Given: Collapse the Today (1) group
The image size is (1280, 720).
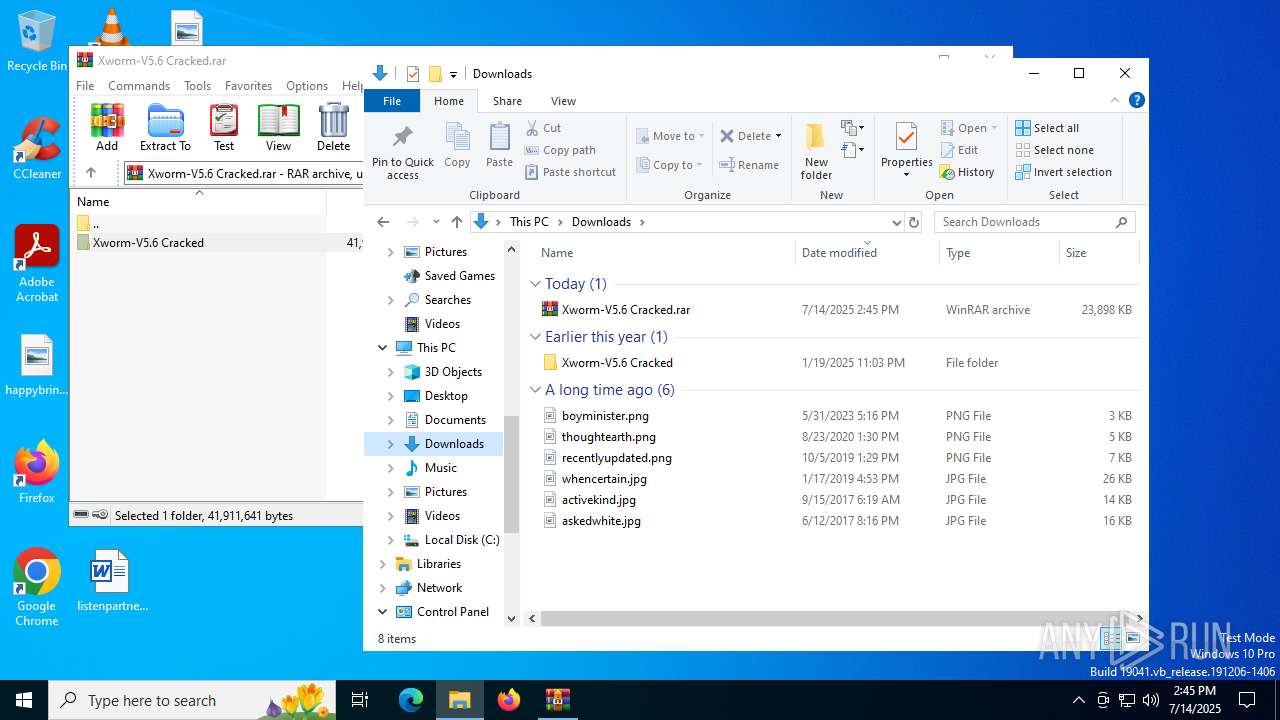Looking at the screenshot, I should [x=535, y=284].
